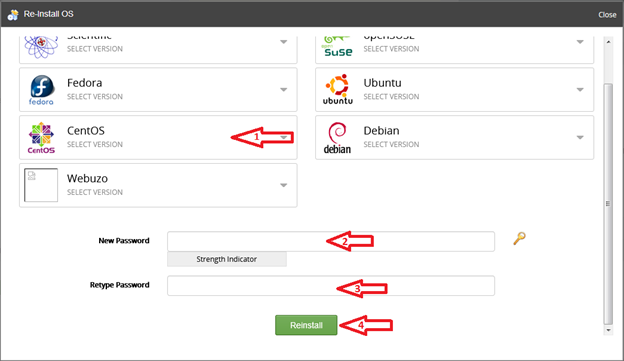Click the CentOS logo icon
Image resolution: width=624 pixels, height=361 pixels.
[x=41, y=138]
